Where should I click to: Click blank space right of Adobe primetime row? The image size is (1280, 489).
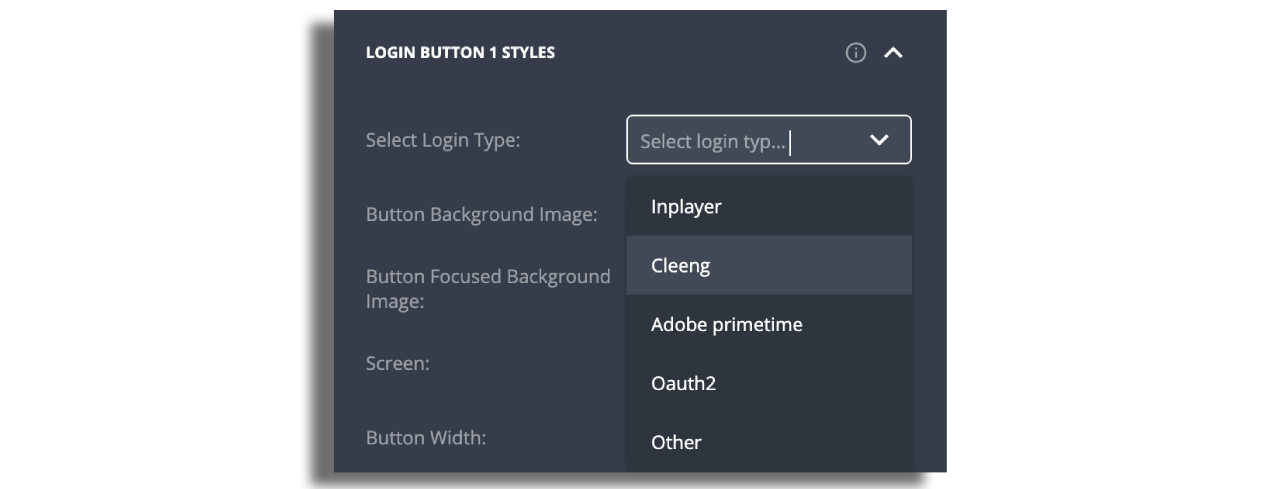click(x=860, y=325)
